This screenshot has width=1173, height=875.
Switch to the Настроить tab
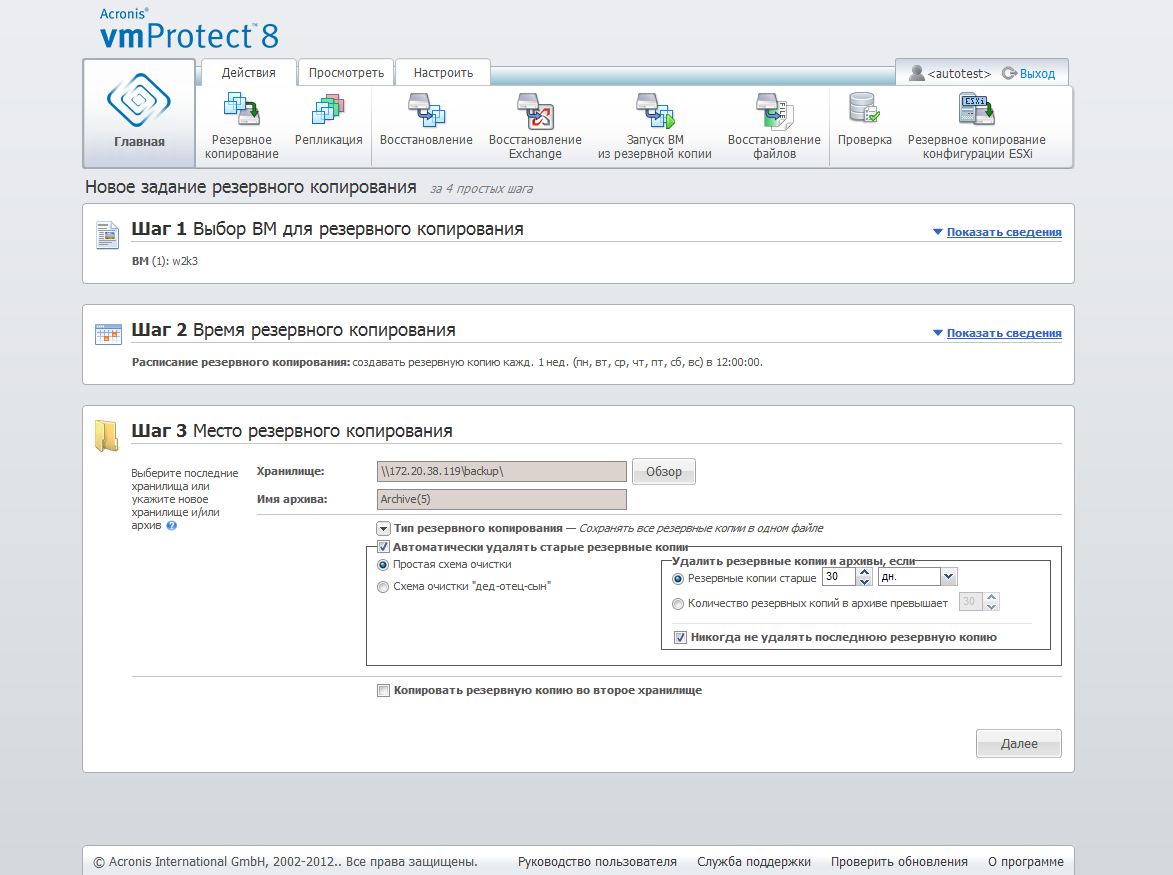click(443, 73)
